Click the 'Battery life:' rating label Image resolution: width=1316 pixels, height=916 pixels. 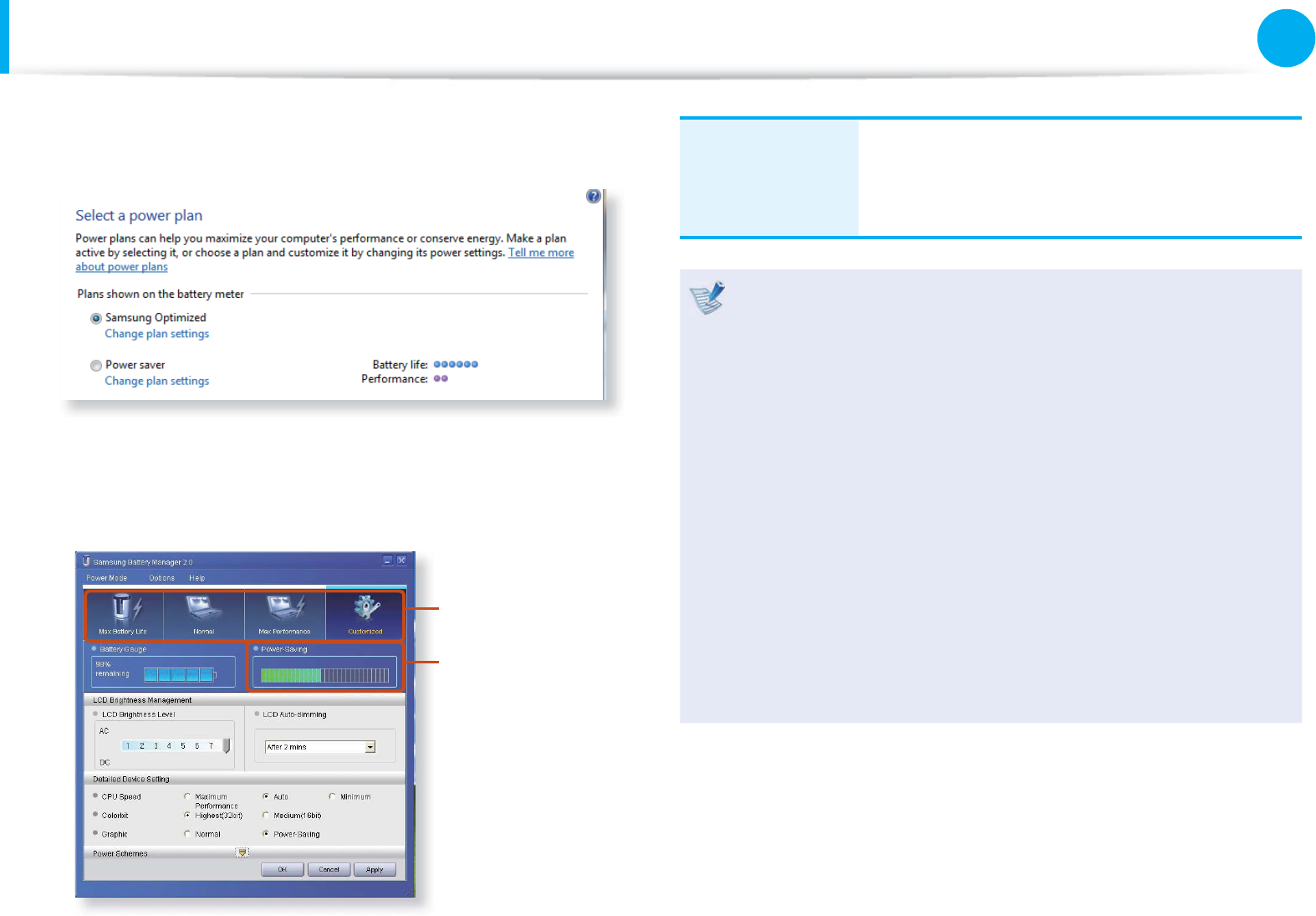400,365
